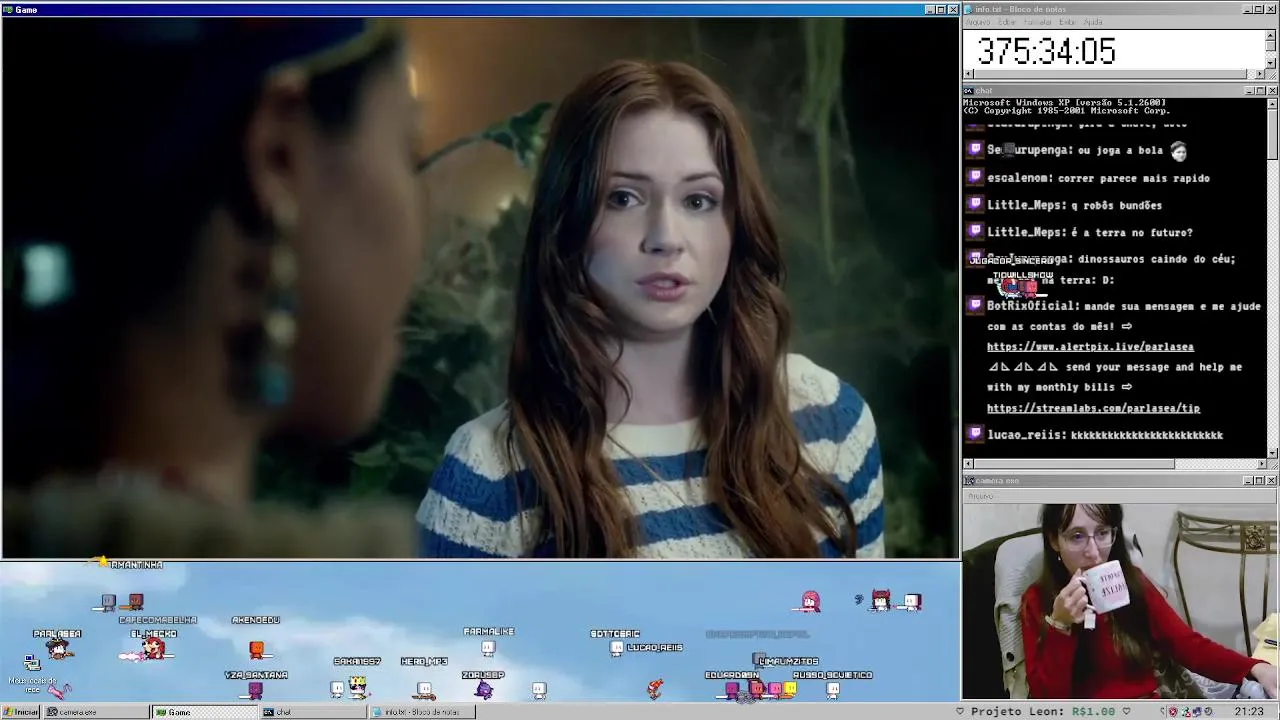The height and width of the screenshot is (720, 1280).
Task: Click Twitch icon beside first Little_Meps message
Action: click(975, 205)
